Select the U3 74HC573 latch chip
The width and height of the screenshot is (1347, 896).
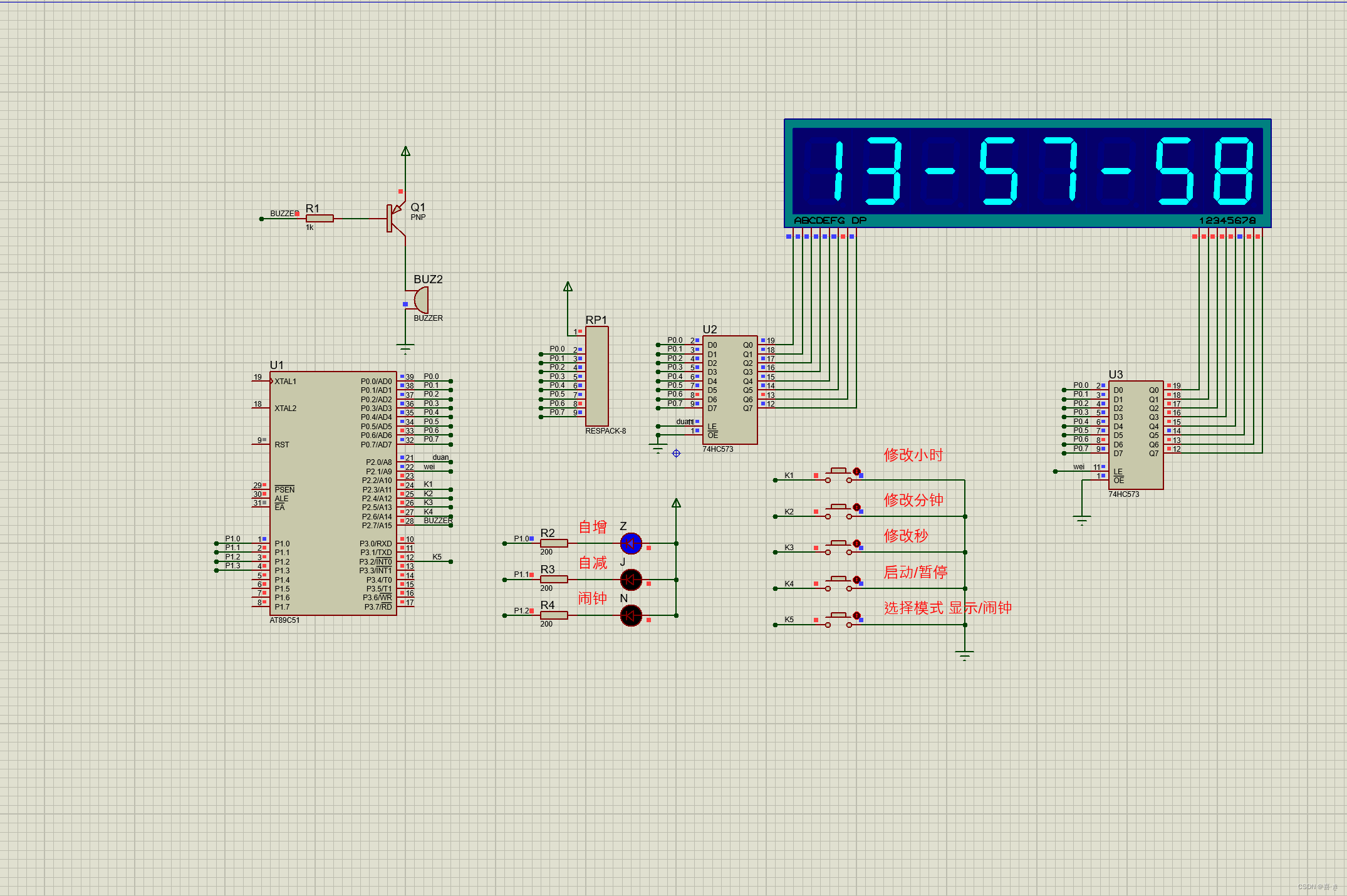point(1136,434)
